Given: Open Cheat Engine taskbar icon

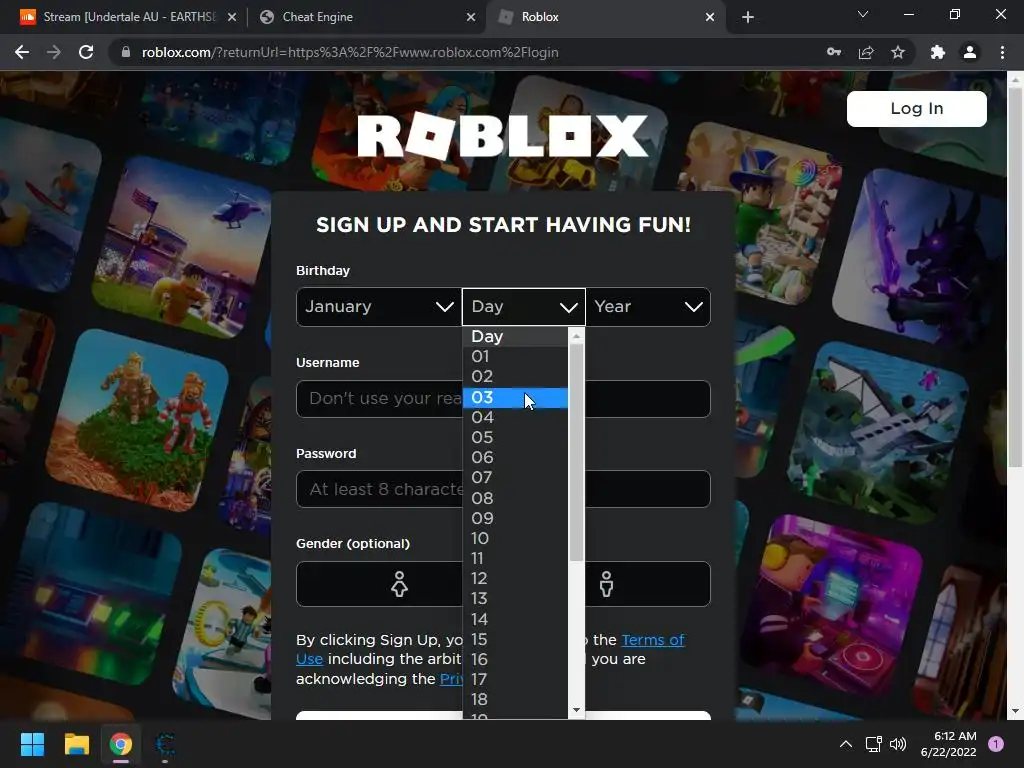Looking at the screenshot, I should pos(165,744).
